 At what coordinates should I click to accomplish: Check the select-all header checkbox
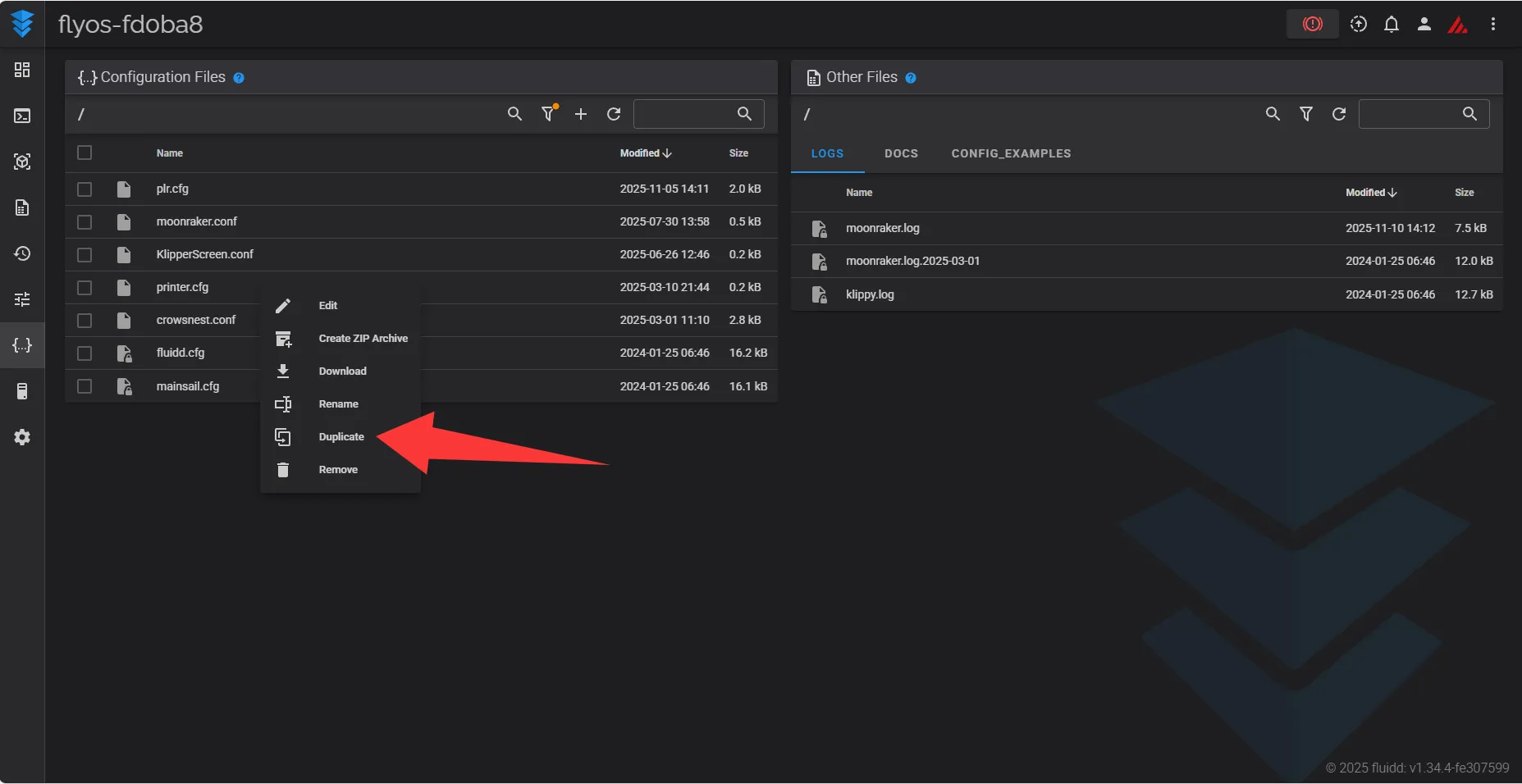(85, 153)
